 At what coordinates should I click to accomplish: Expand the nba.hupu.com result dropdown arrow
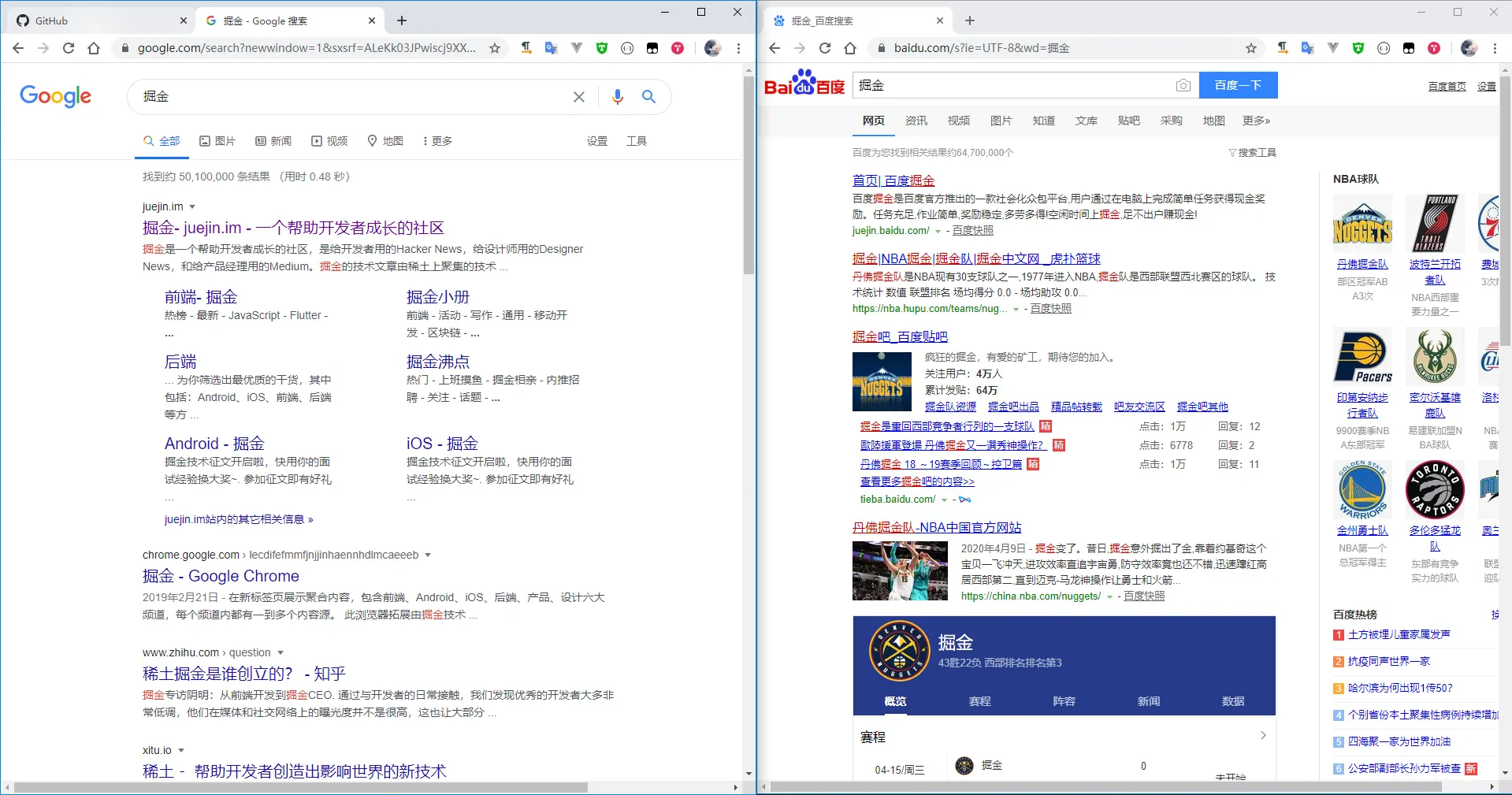point(1016,310)
